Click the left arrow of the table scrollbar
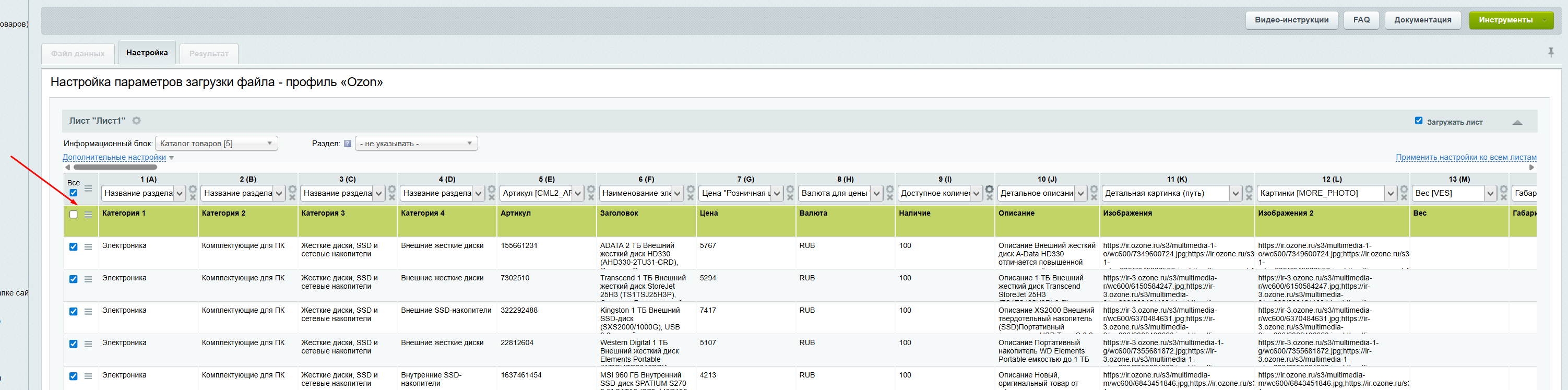The height and width of the screenshot is (390, 1568). [67, 167]
